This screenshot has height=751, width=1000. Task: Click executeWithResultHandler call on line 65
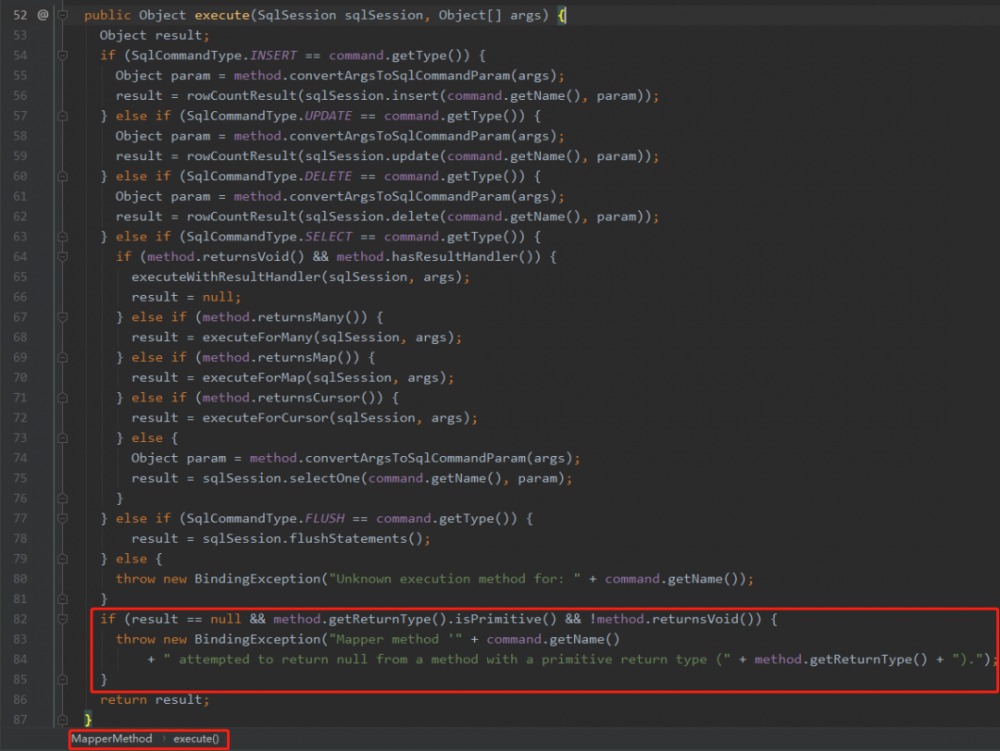pos(226,277)
